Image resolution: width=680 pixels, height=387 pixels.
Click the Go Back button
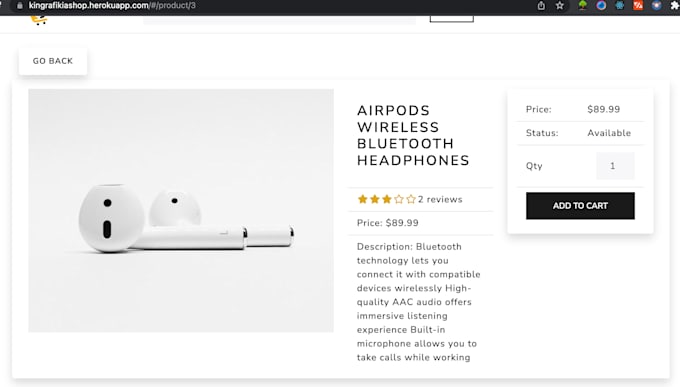coord(53,61)
